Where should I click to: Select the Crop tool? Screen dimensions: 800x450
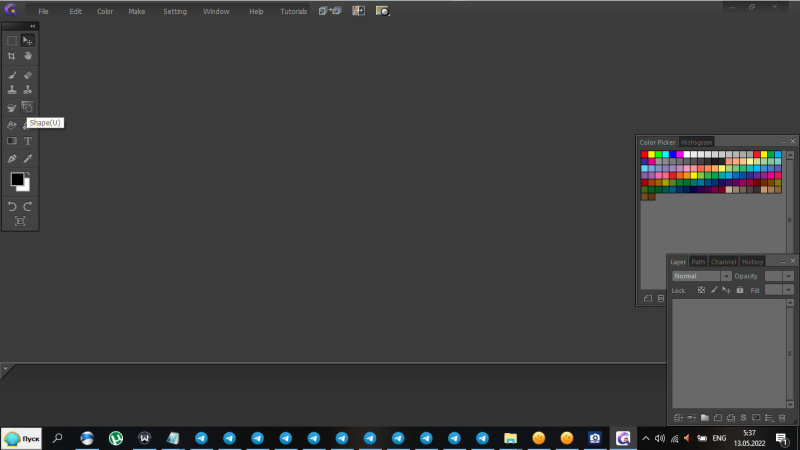click(x=12, y=56)
